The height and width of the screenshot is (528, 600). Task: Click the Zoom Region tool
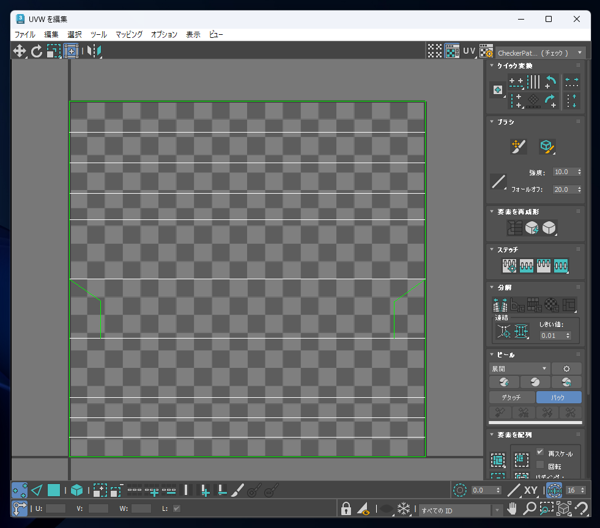pyautogui.click(x=547, y=509)
